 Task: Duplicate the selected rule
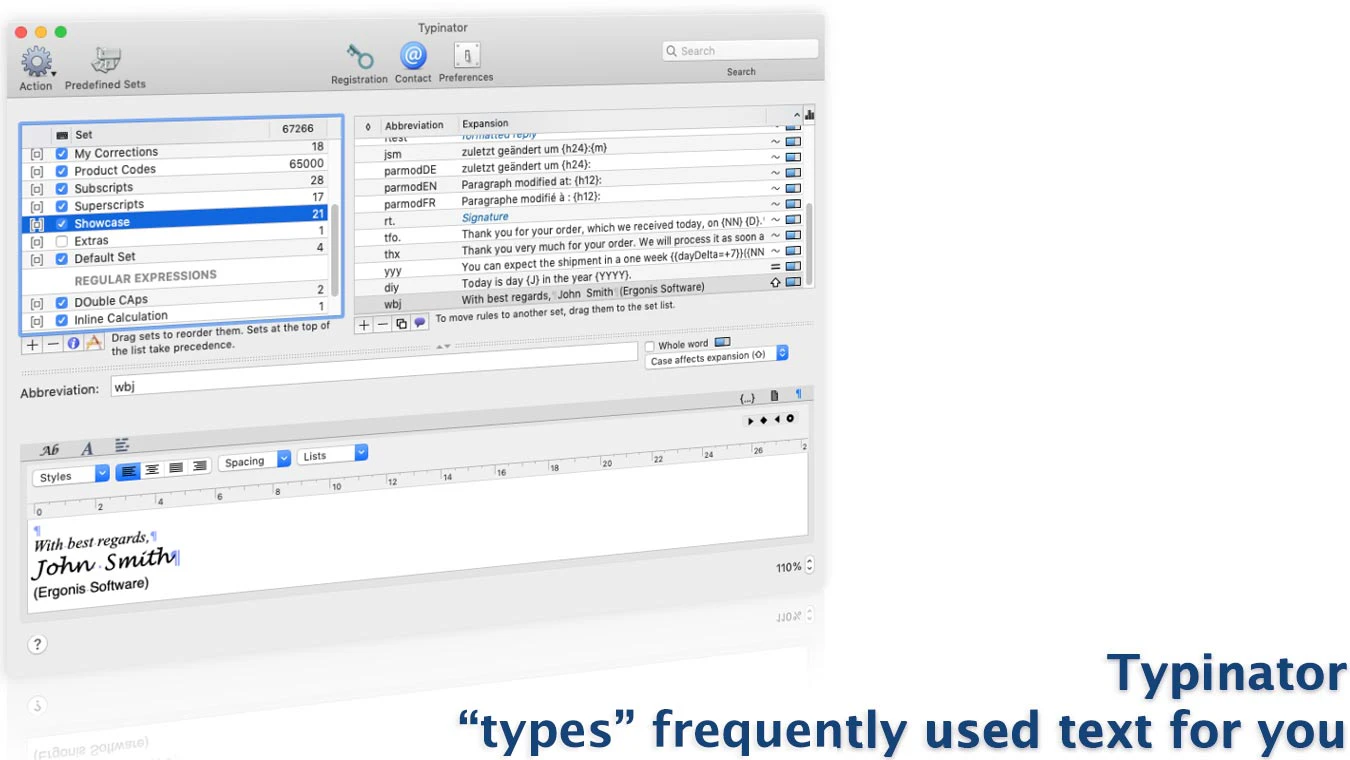tap(401, 324)
